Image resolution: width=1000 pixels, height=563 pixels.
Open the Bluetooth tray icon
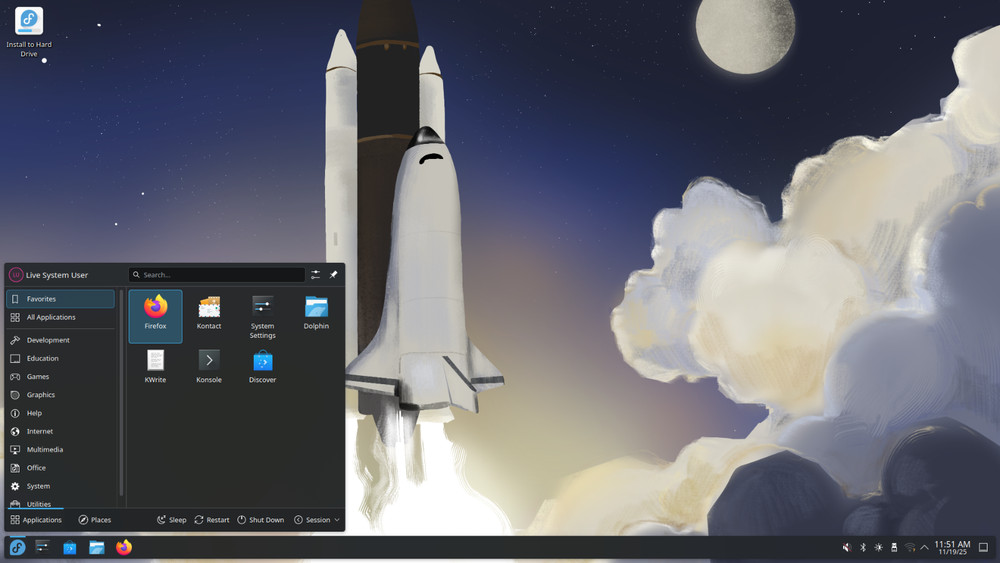pyautogui.click(x=863, y=547)
